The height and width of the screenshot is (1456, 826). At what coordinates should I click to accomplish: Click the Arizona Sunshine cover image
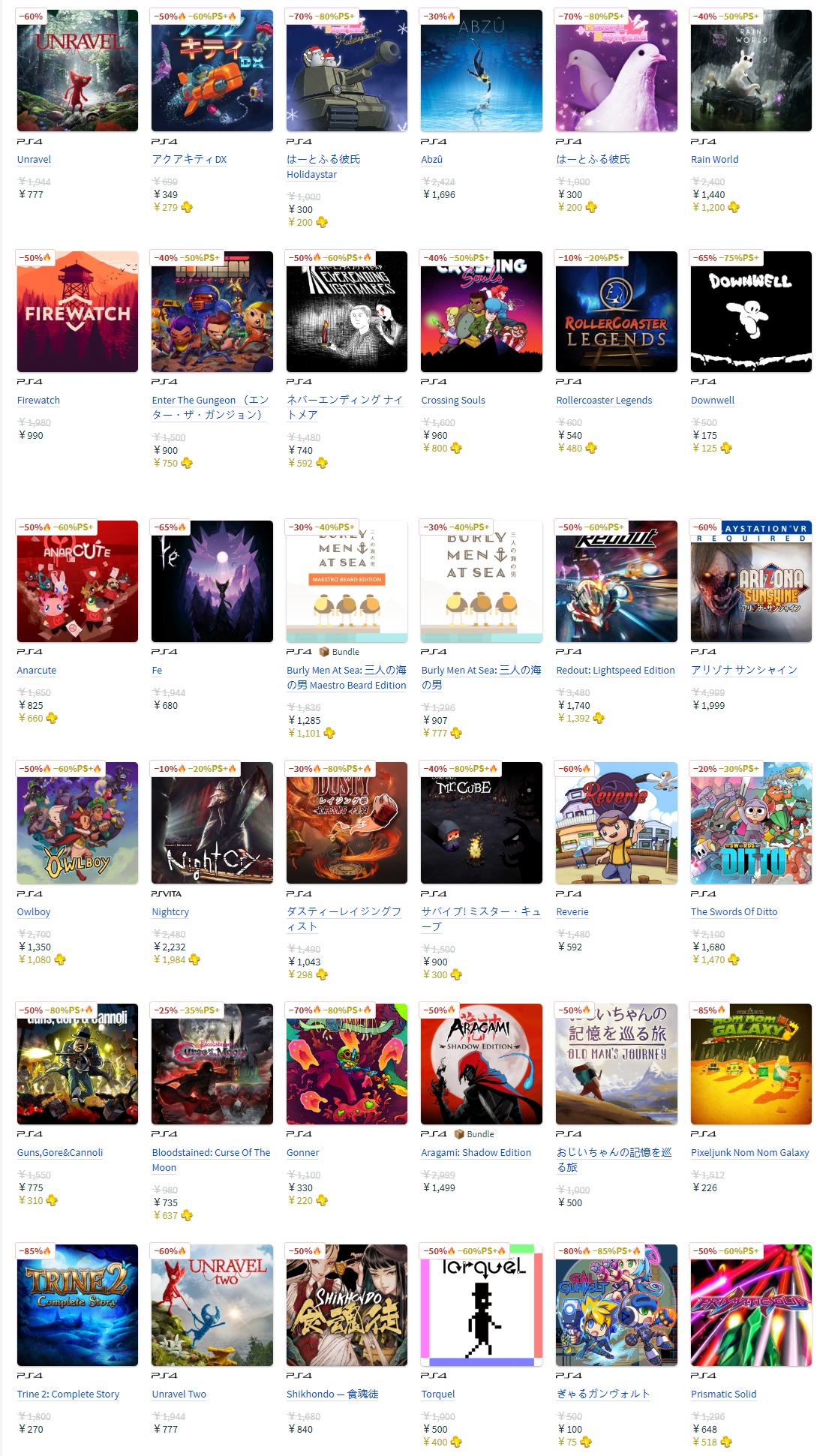pyautogui.click(x=751, y=581)
